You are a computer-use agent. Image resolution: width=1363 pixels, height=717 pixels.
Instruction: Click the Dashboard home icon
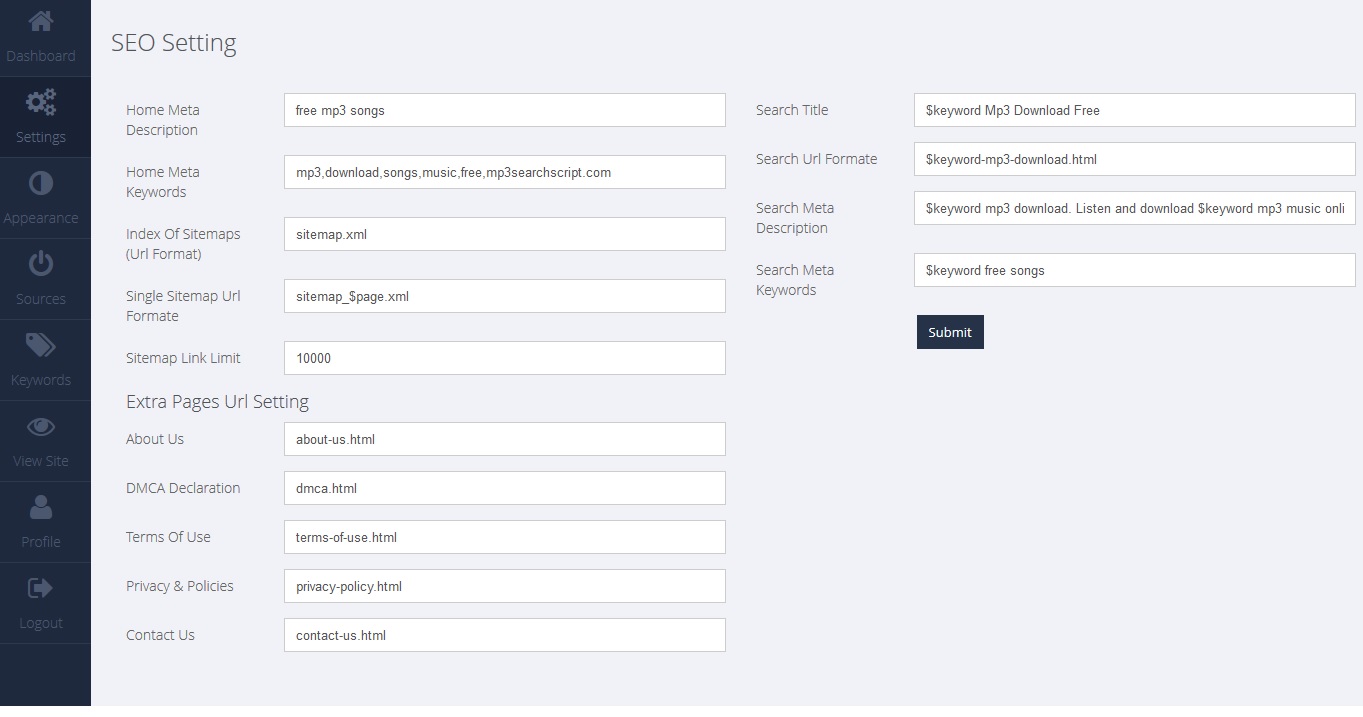(41, 21)
